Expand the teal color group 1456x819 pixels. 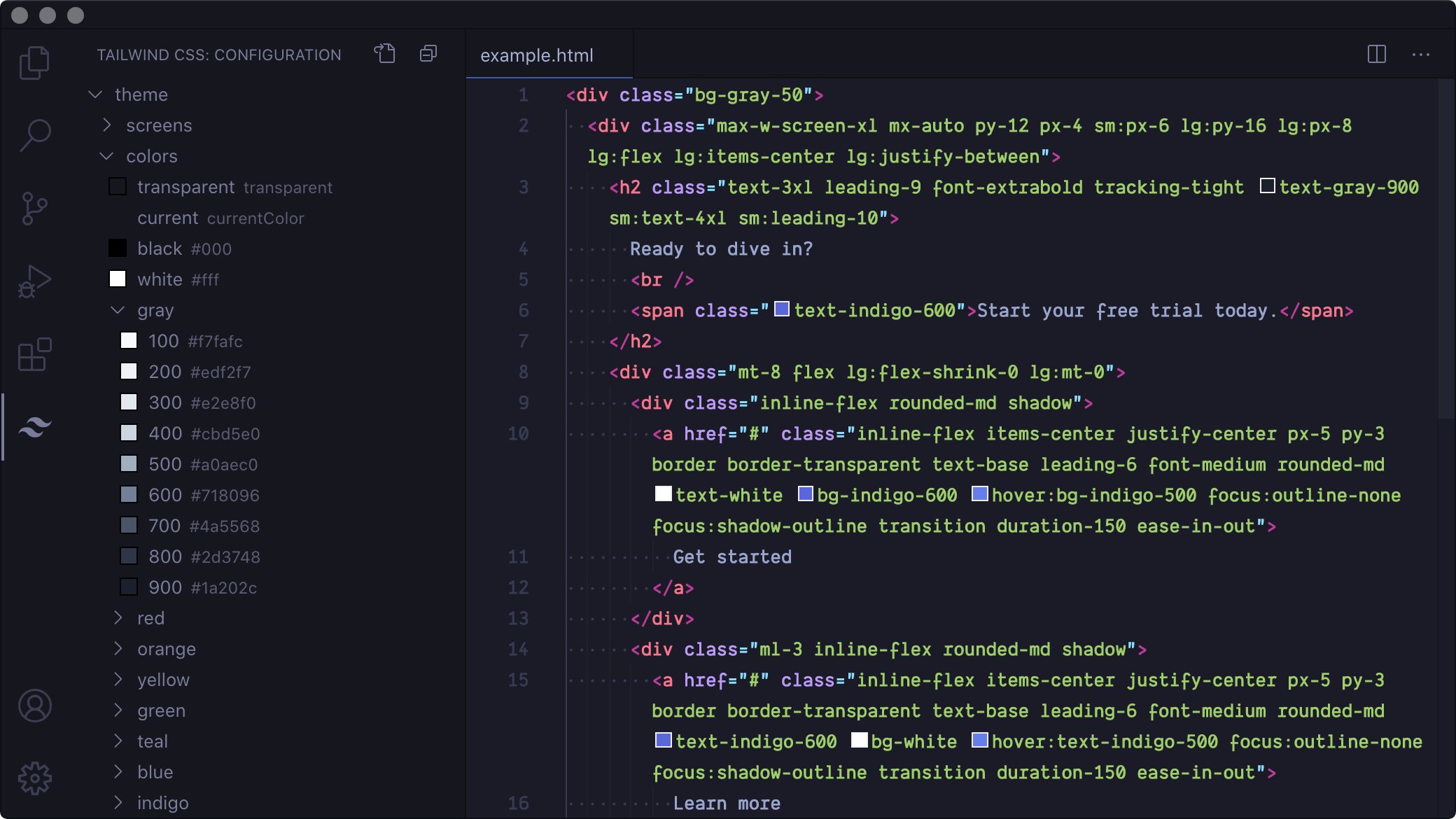118,741
